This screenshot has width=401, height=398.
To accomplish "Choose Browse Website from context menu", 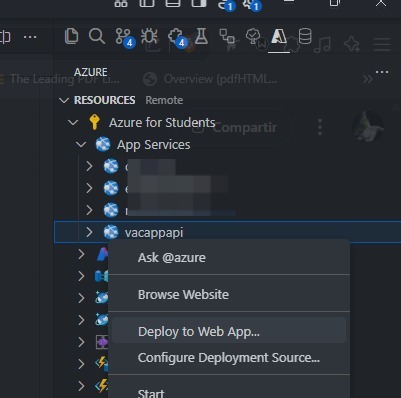I will pyautogui.click(x=229, y=295).
